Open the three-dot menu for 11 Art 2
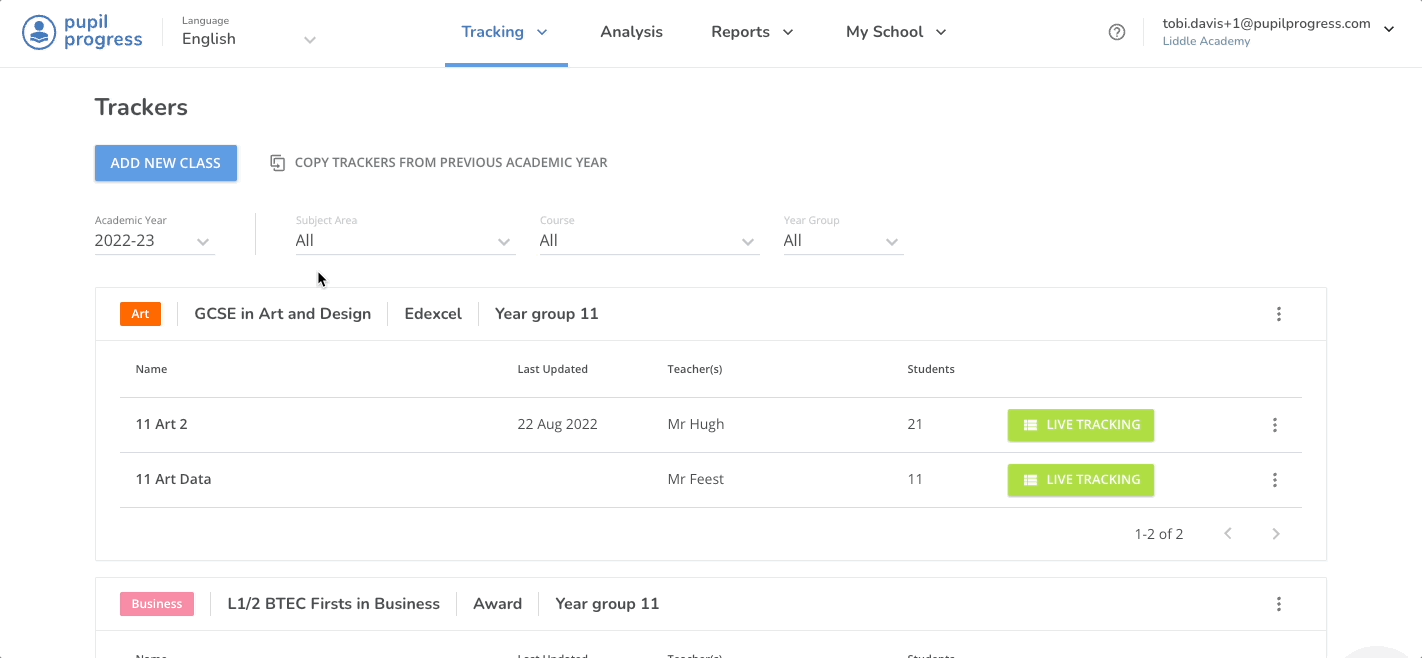This screenshot has width=1422, height=658. (1275, 424)
